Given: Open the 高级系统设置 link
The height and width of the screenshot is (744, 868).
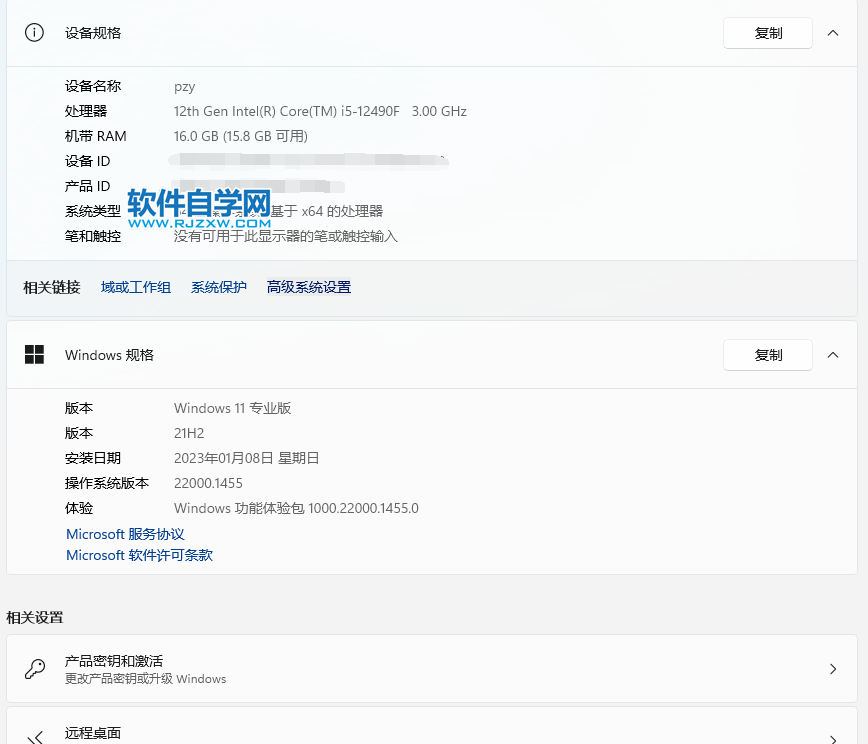Looking at the screenshot, I should (x=309, y=287).
